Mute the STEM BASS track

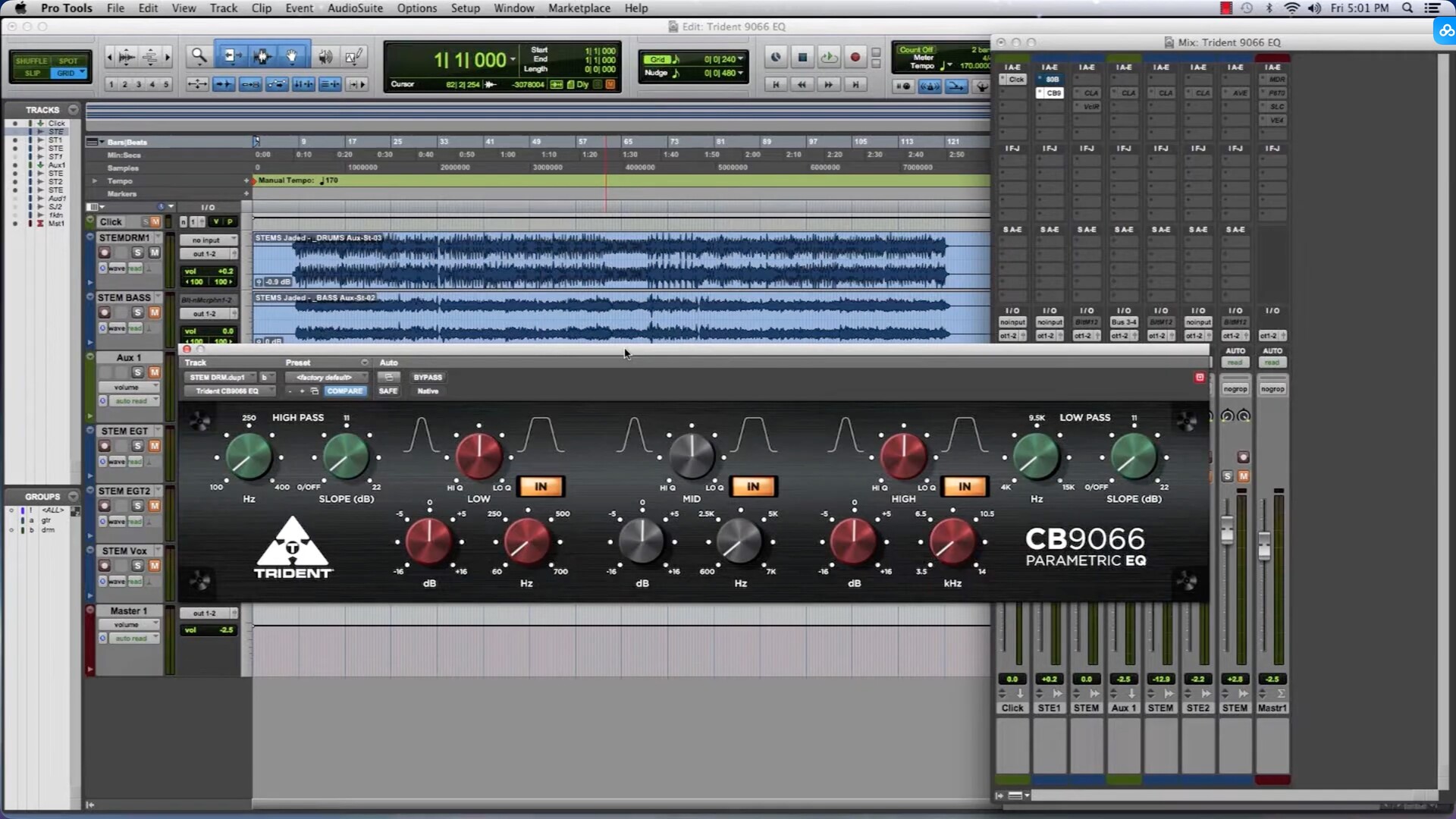154,312
